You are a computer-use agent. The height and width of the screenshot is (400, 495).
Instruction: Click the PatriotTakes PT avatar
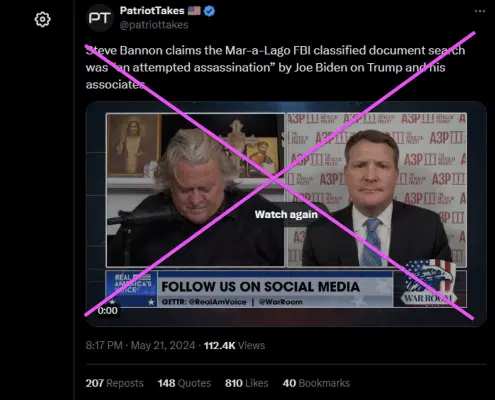pyautogui.click(x=100, y=18)
